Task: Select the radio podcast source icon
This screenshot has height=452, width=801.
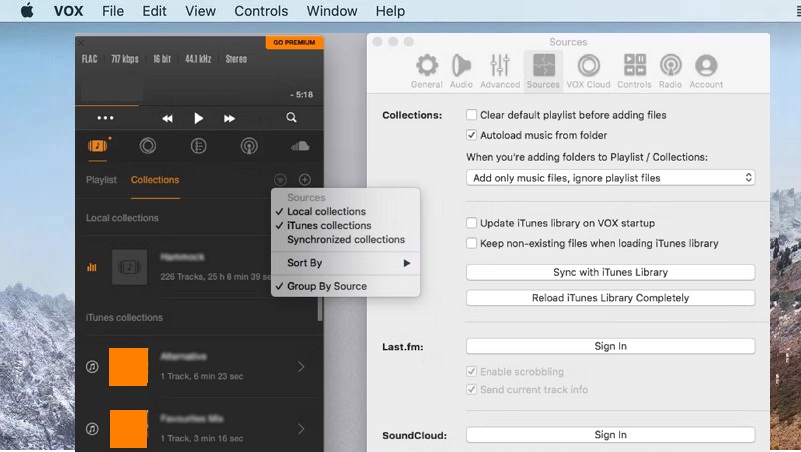Action: tap(249, 146)
